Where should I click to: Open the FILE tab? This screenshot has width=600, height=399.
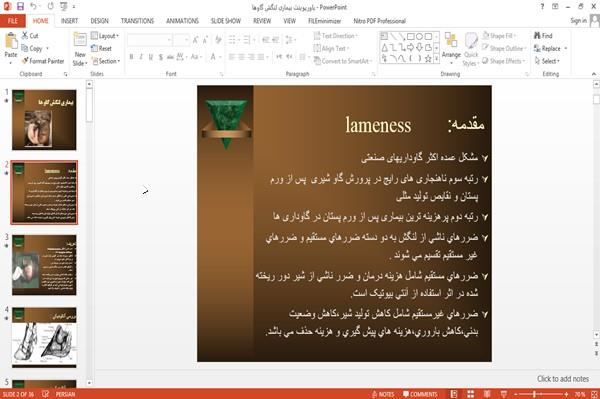(13, 21)
